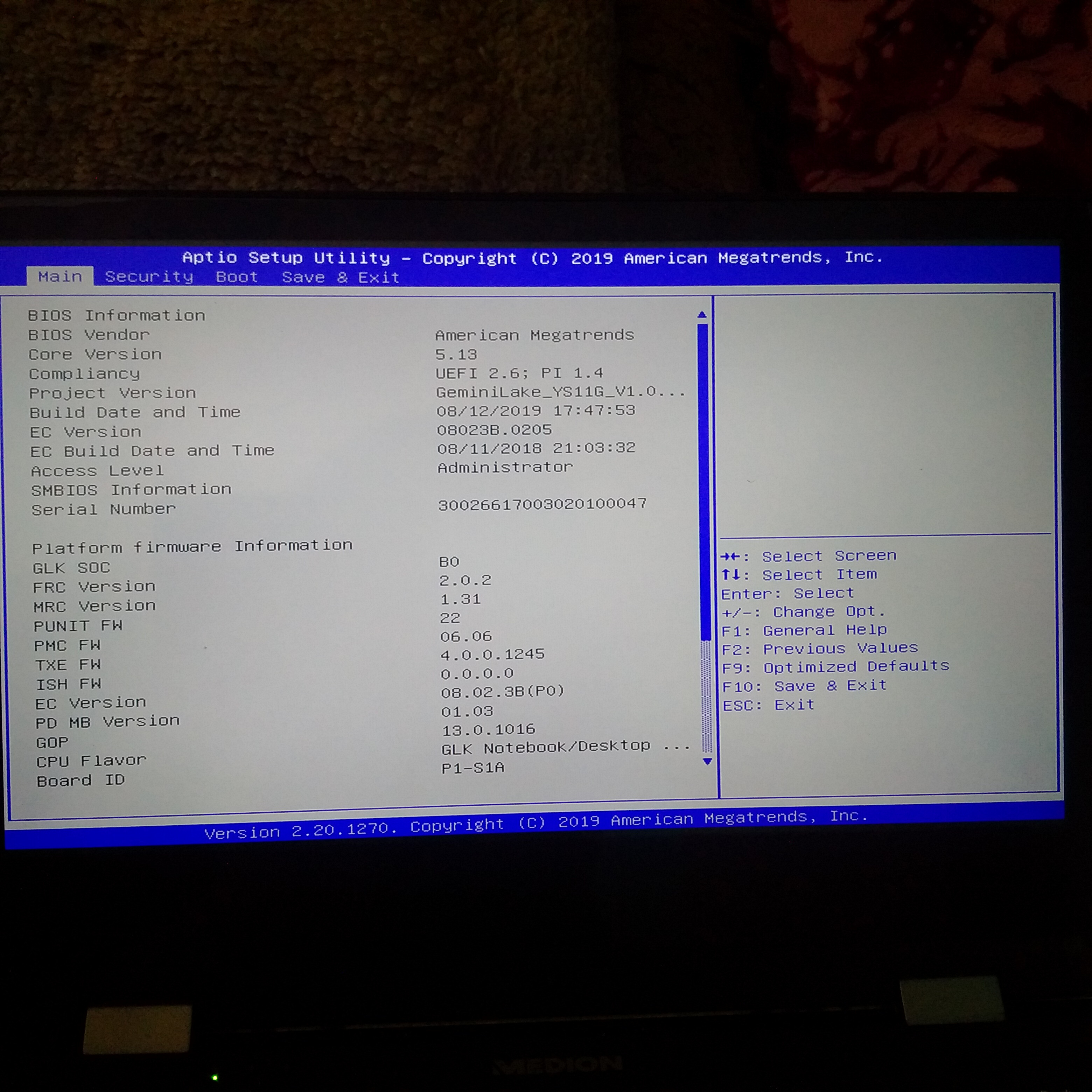Click the Board ID value P1-S1A
The height and width of the screenshot is (1092, 1092).
(473, 768)
